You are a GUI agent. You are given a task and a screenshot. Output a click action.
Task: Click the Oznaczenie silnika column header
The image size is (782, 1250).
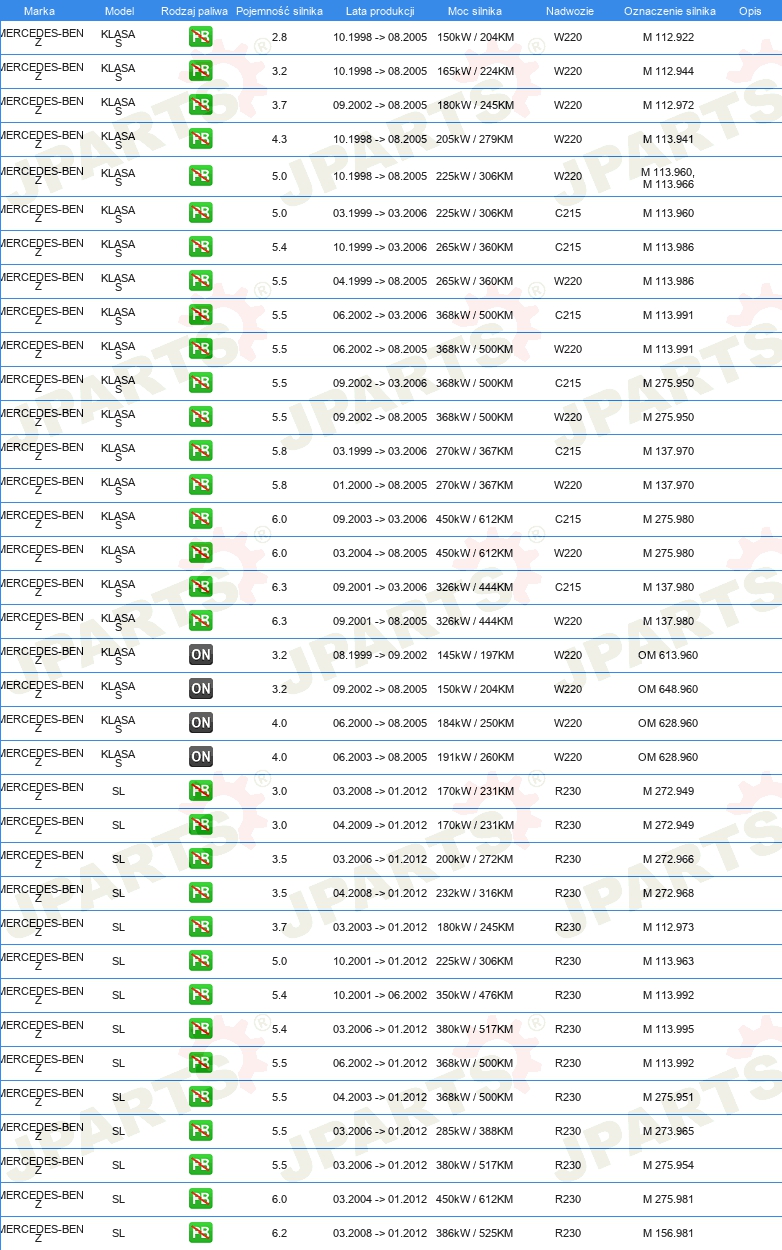click(x=669, y=11)
